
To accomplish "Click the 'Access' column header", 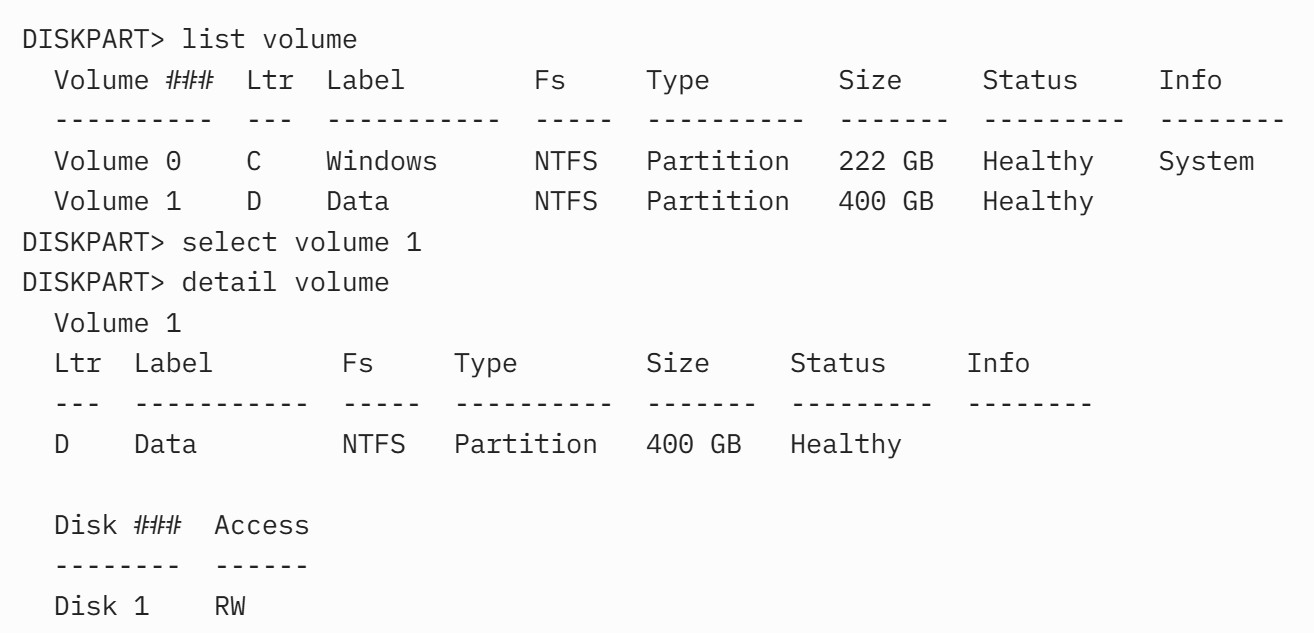I will pos(262,524).
